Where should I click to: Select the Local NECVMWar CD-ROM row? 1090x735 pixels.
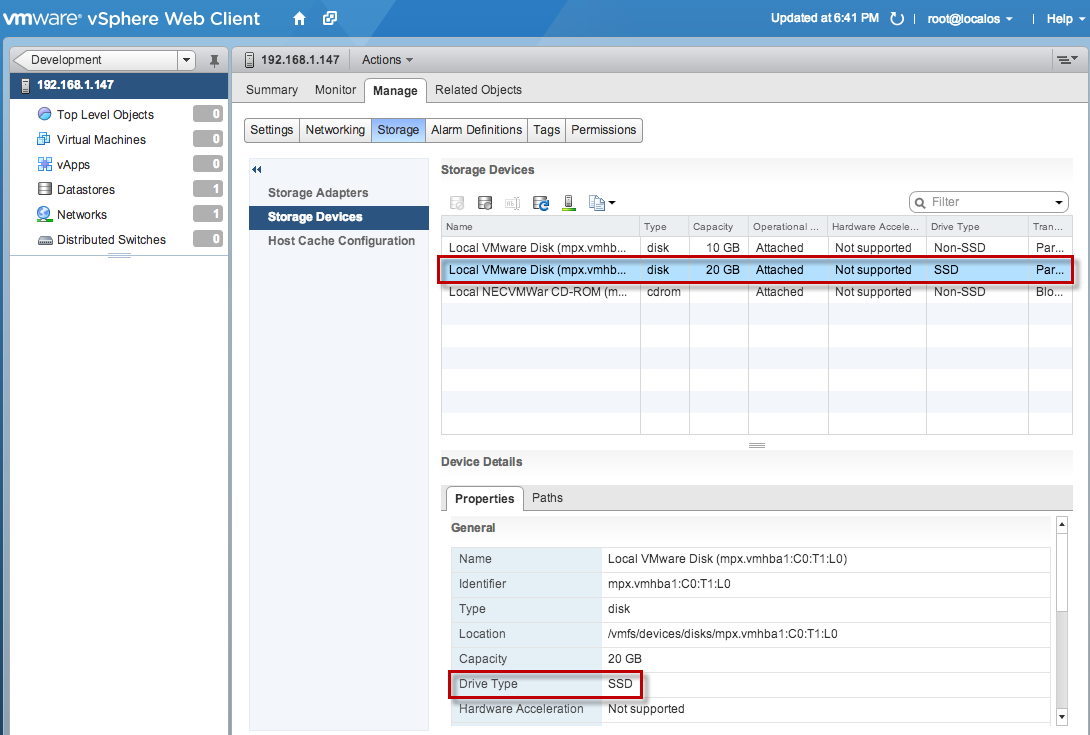coord(756,292)
